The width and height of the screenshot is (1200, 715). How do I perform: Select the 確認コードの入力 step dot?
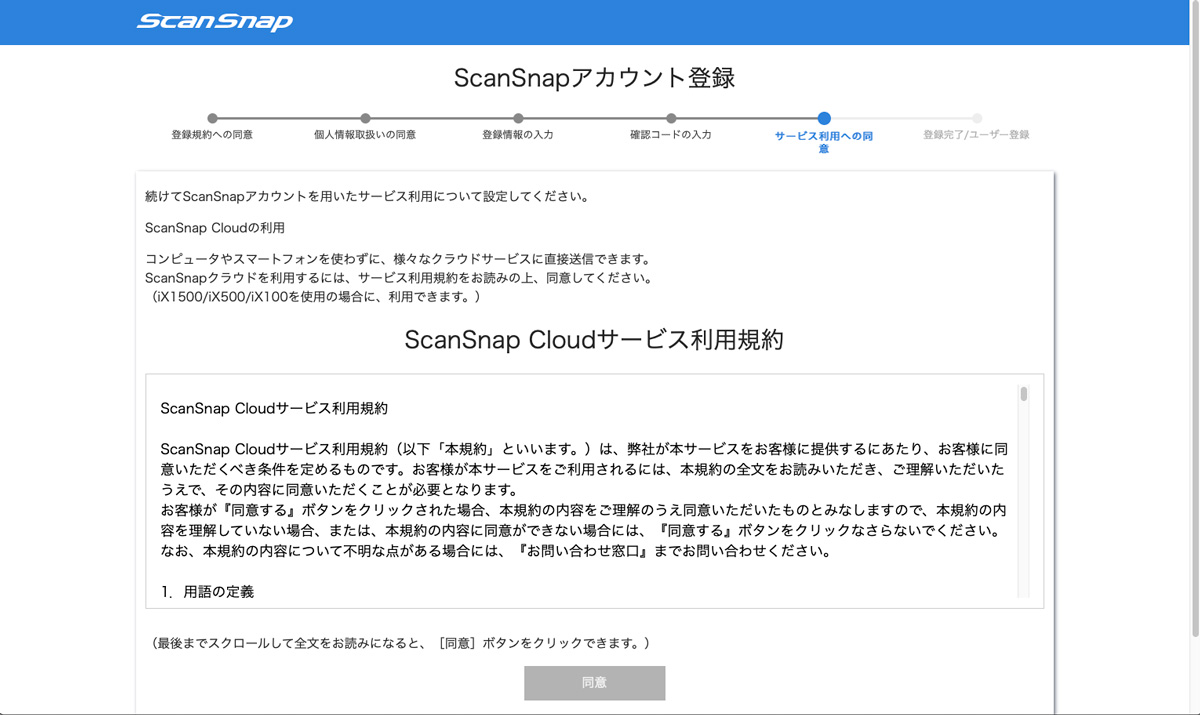click(x=671, y=118)
